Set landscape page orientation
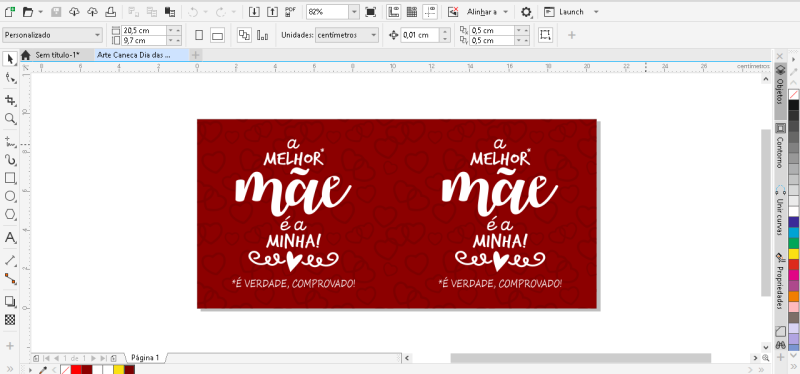This screenshot has height=374, width=800. coord(217,35)
